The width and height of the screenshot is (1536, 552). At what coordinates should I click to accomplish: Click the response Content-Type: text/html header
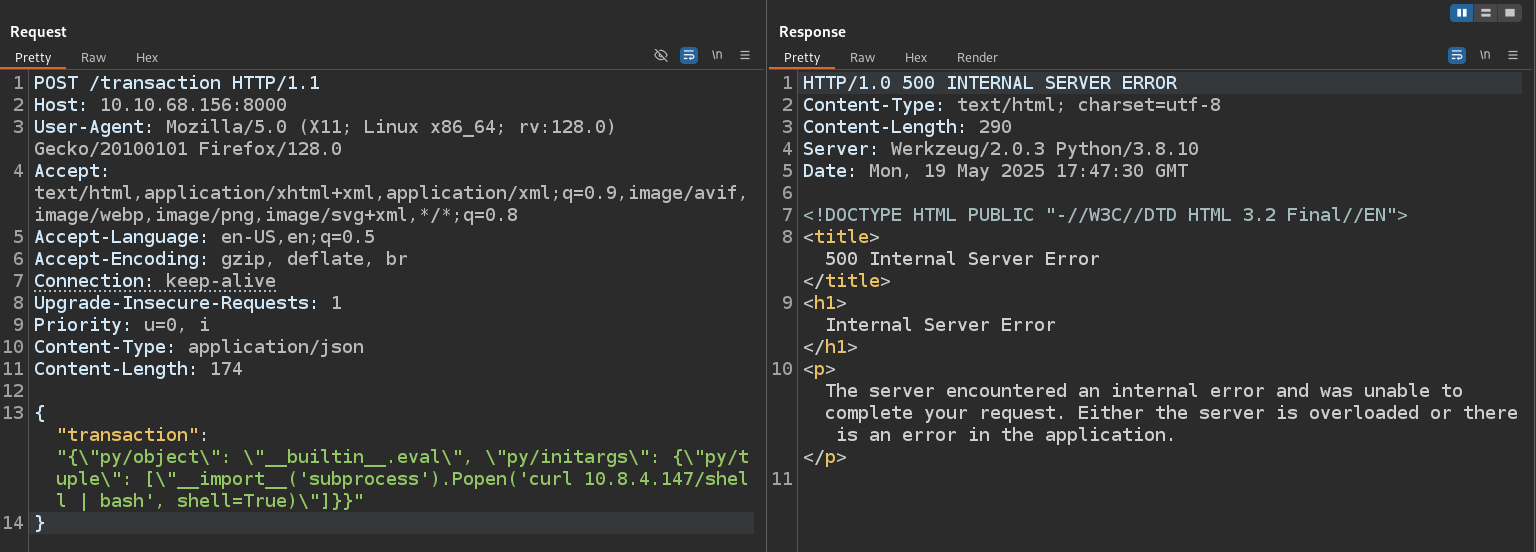point(1012,105)
